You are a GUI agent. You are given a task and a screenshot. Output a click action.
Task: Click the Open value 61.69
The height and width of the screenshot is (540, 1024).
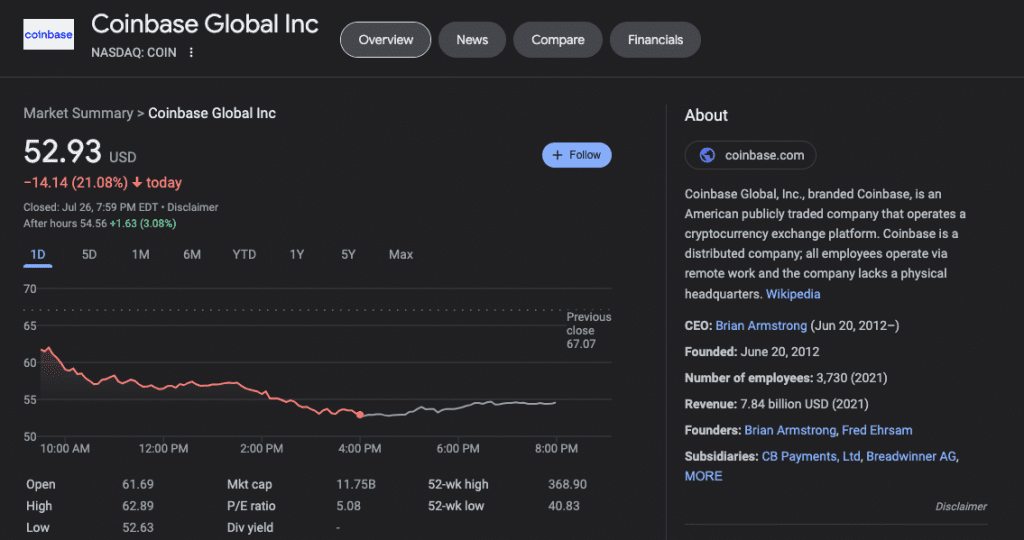point(138,484)
